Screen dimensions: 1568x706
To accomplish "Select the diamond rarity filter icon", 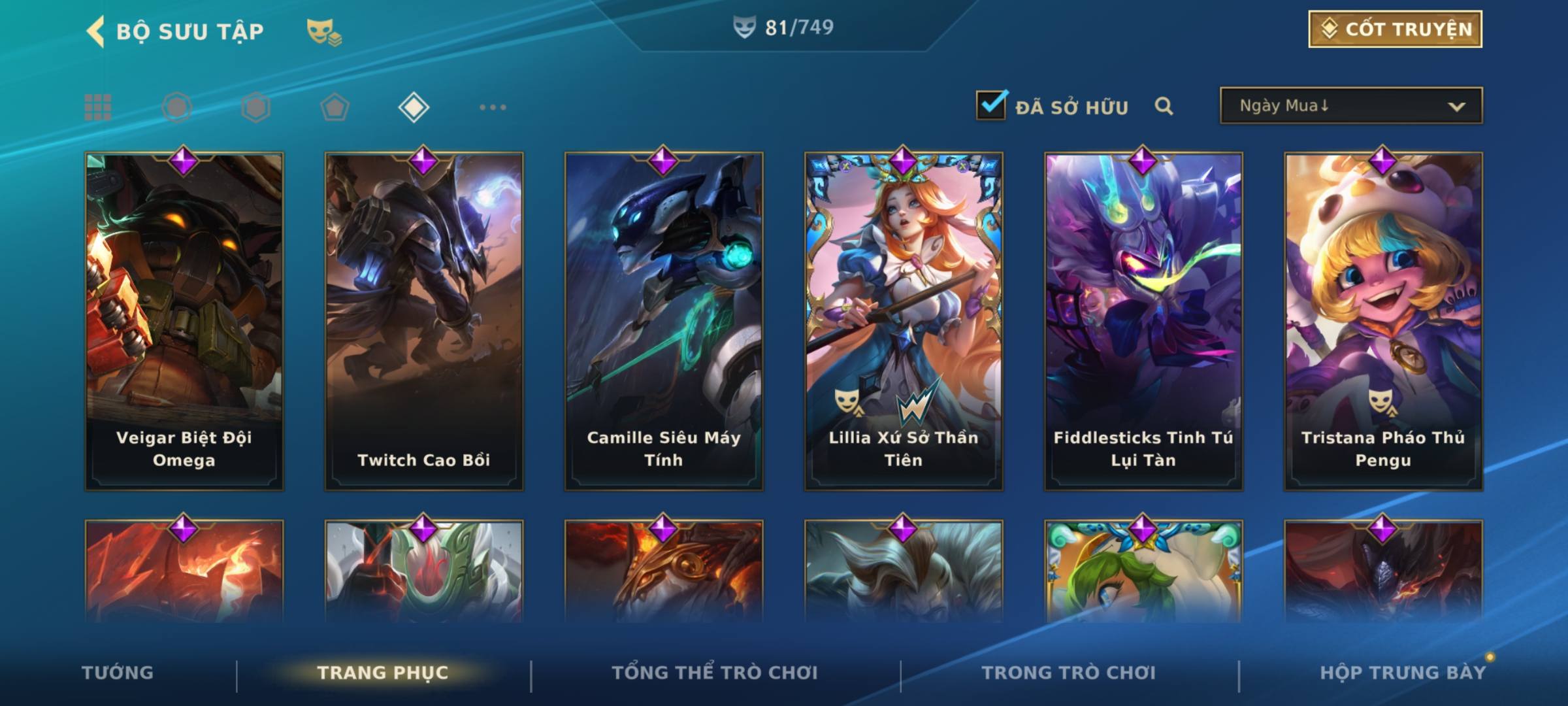I will click(414, 107).
